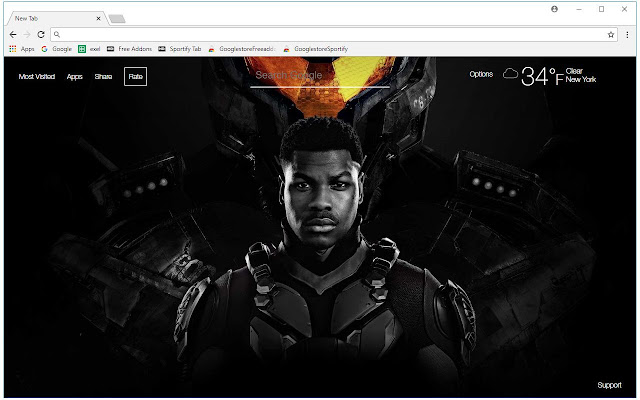Open the Share menu
Screen dimensions: 640x400
click(103, 77)
